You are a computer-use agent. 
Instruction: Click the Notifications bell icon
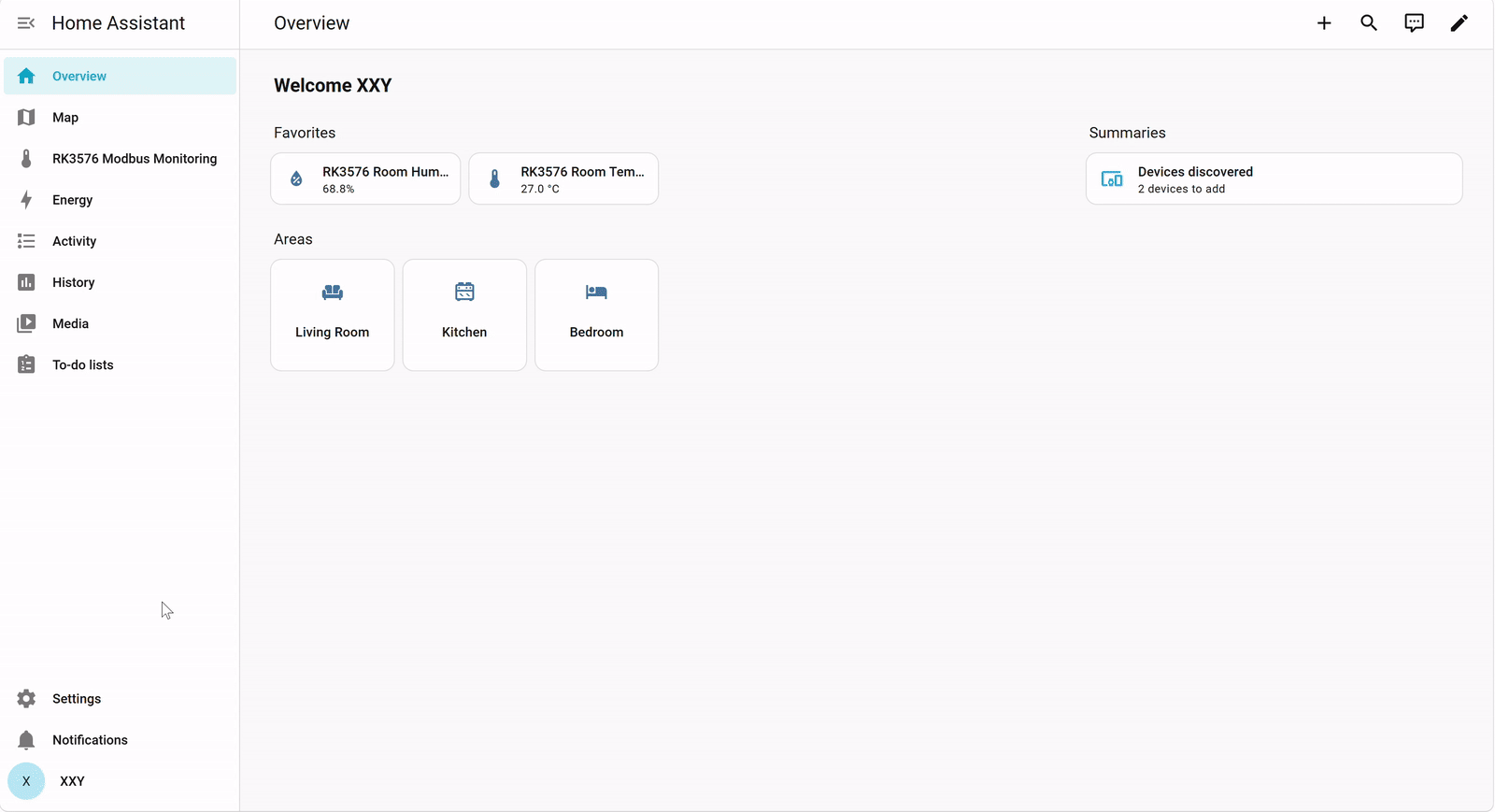click(26, 740)
